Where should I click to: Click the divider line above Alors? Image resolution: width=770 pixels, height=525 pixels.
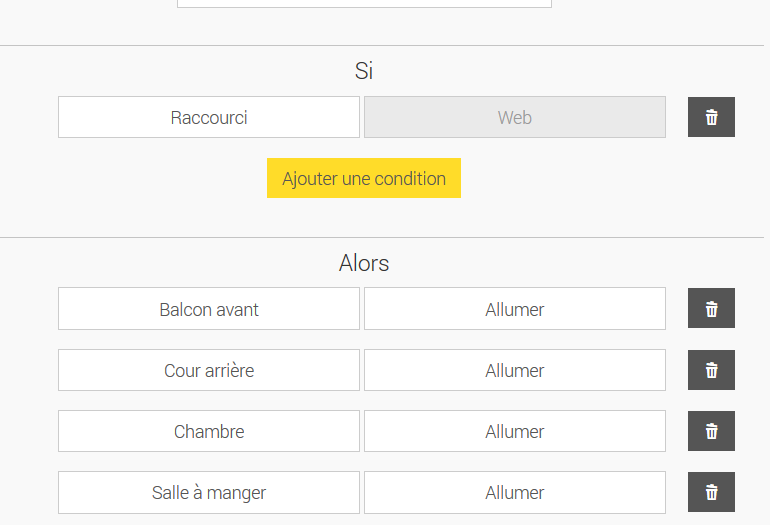[x=385, y=237]
